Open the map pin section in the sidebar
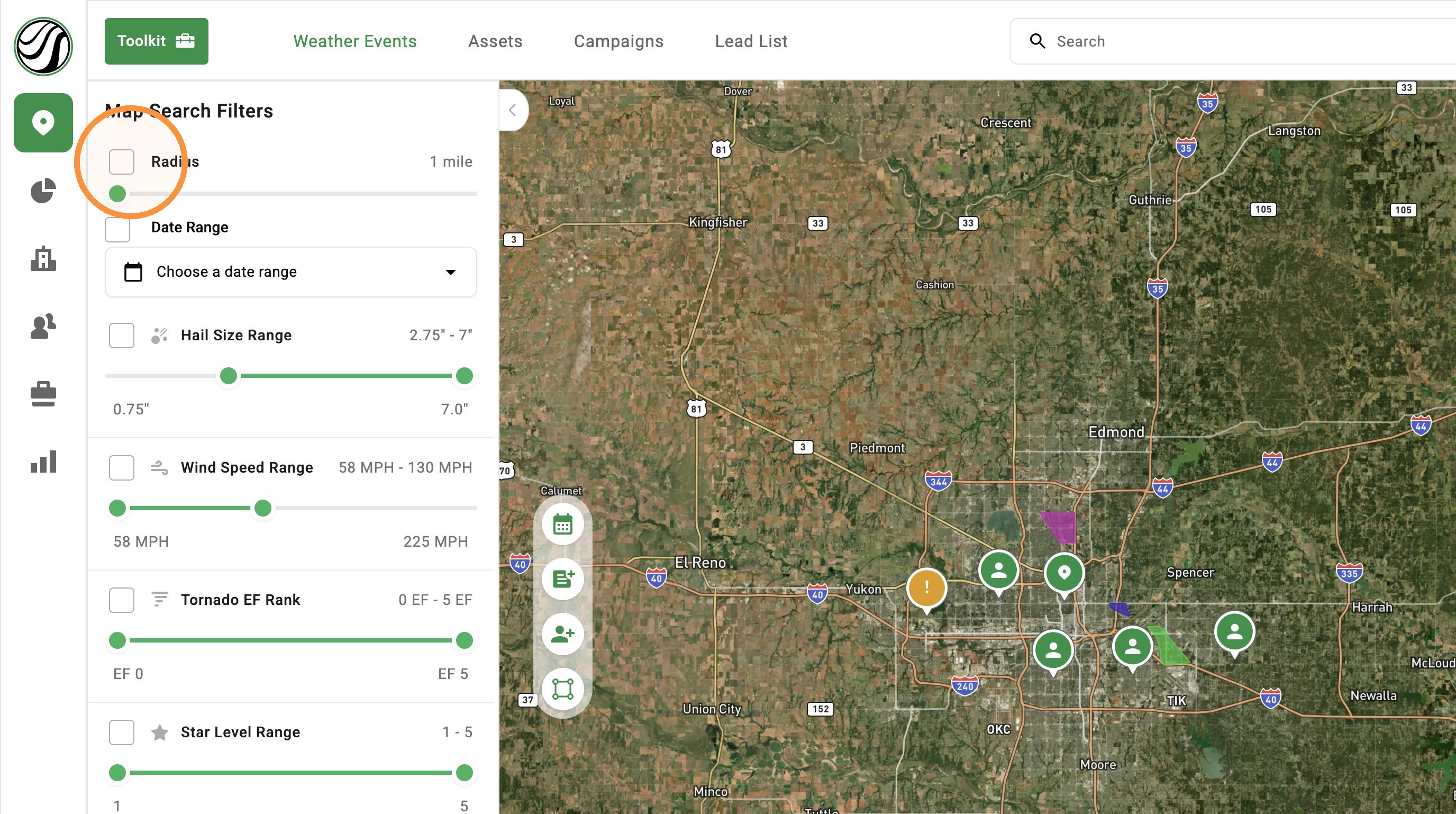Viewport: 1456px width, 814px height. (x=43, y=123)
